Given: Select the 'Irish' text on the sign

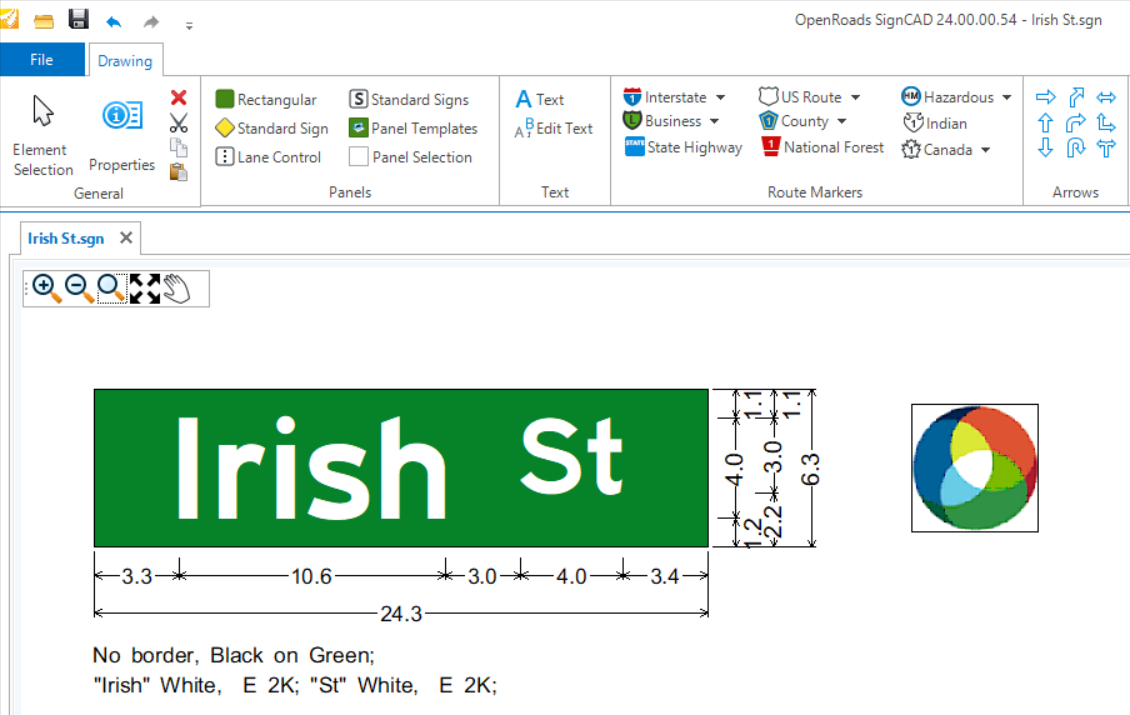Looking at the screenshot, I should 311,468.
